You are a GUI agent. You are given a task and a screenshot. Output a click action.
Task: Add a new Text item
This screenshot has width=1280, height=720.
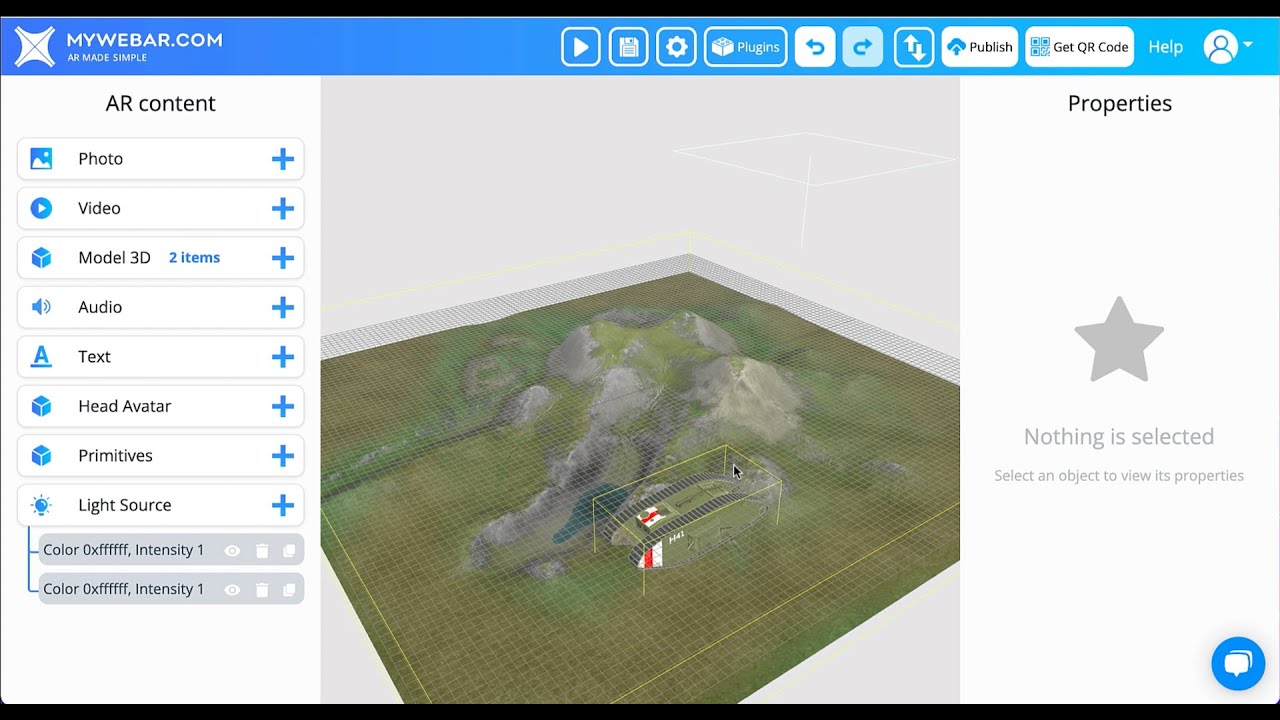point(283,357)
